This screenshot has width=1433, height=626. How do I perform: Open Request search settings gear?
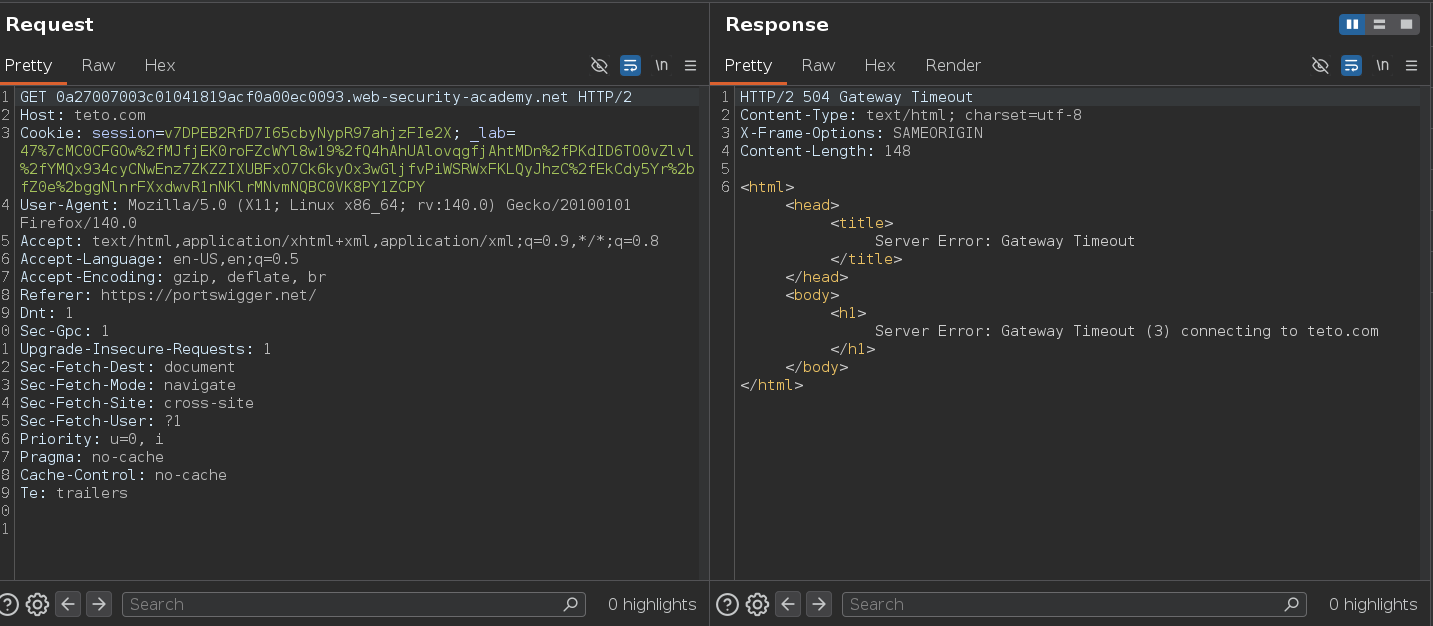click(x=38, y=604)
